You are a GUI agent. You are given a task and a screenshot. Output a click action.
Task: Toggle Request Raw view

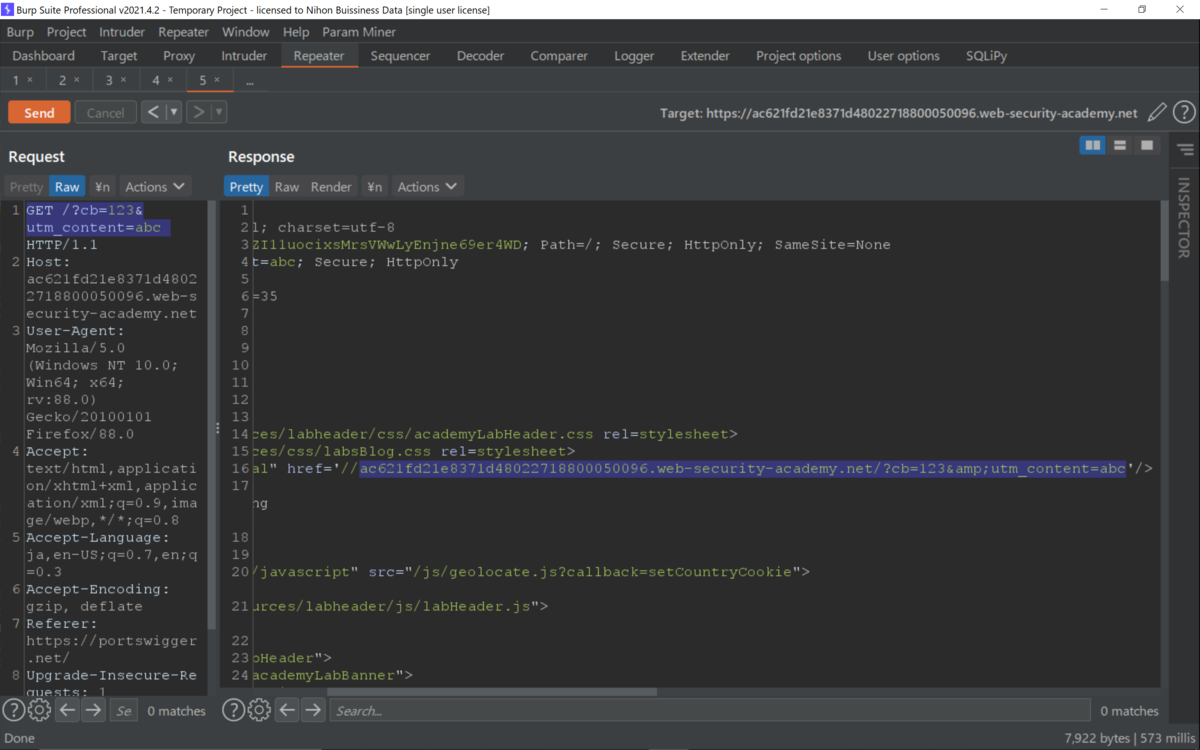tap(67, 187)
